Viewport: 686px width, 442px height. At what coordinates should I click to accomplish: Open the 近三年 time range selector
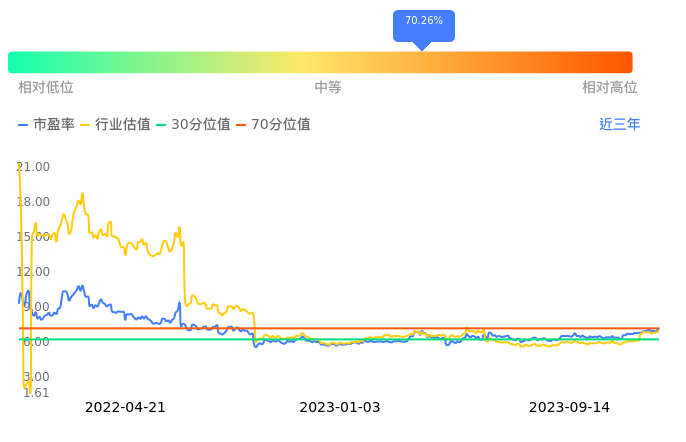[619, 125]
